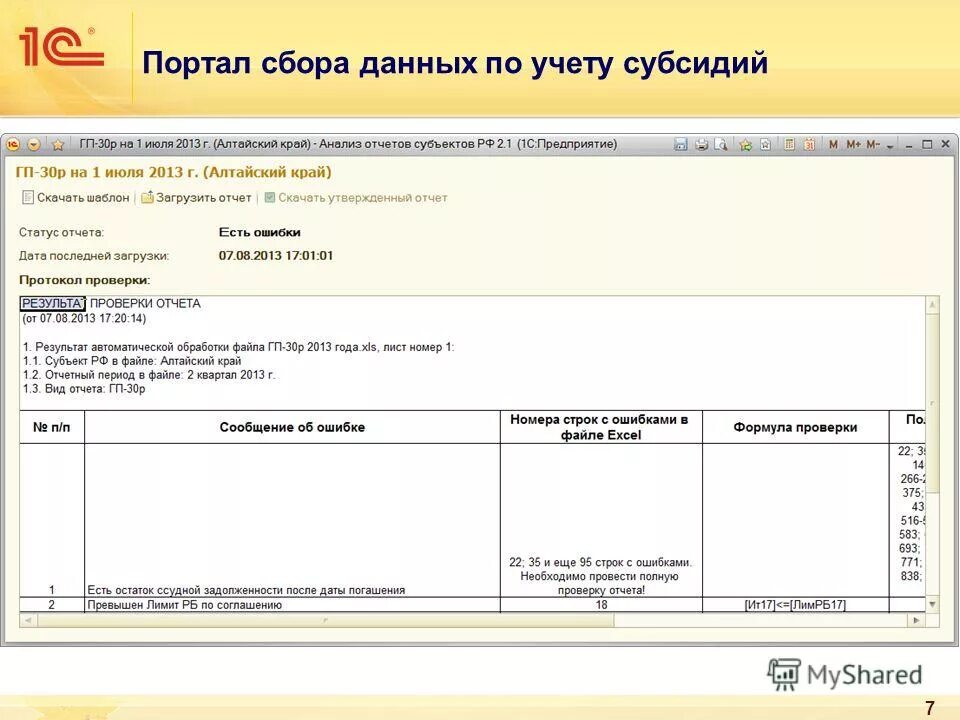960x720 pixels.
Task: Click the vertical scrollbar down arrow
Action: click(932, 605)
